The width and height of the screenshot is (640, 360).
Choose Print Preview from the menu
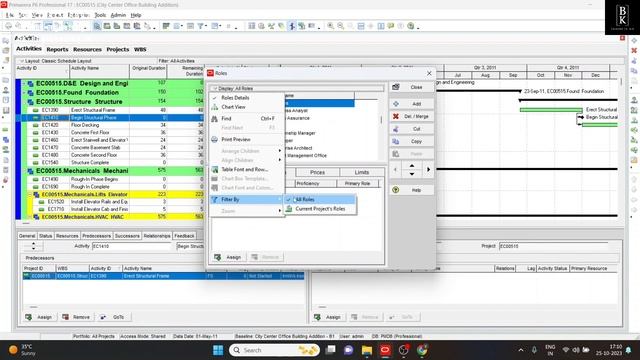click(247, 140)
